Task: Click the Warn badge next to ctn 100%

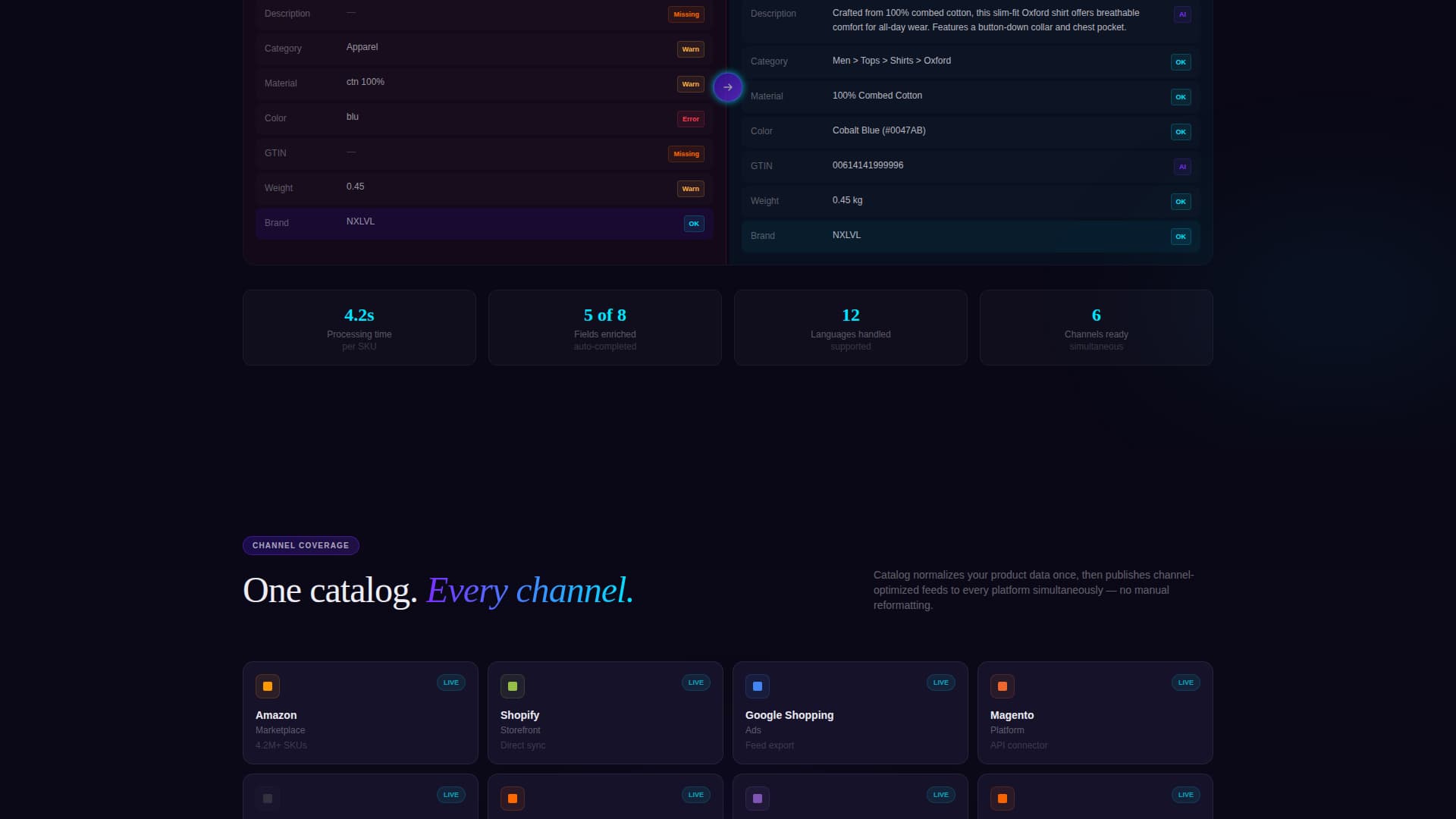Action: point(691,84)
